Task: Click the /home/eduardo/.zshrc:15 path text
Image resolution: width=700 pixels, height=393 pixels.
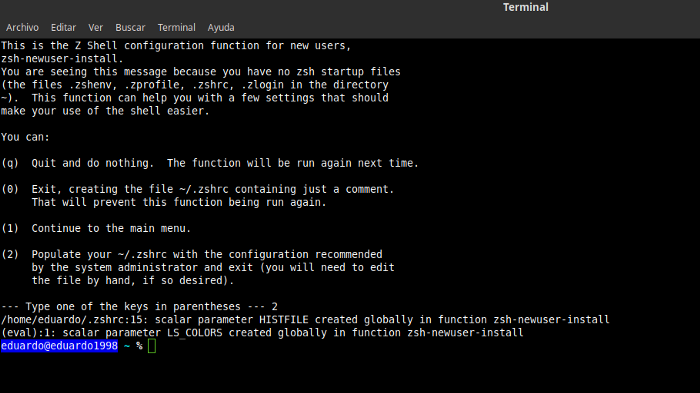Action: click(x=75, y=320)
